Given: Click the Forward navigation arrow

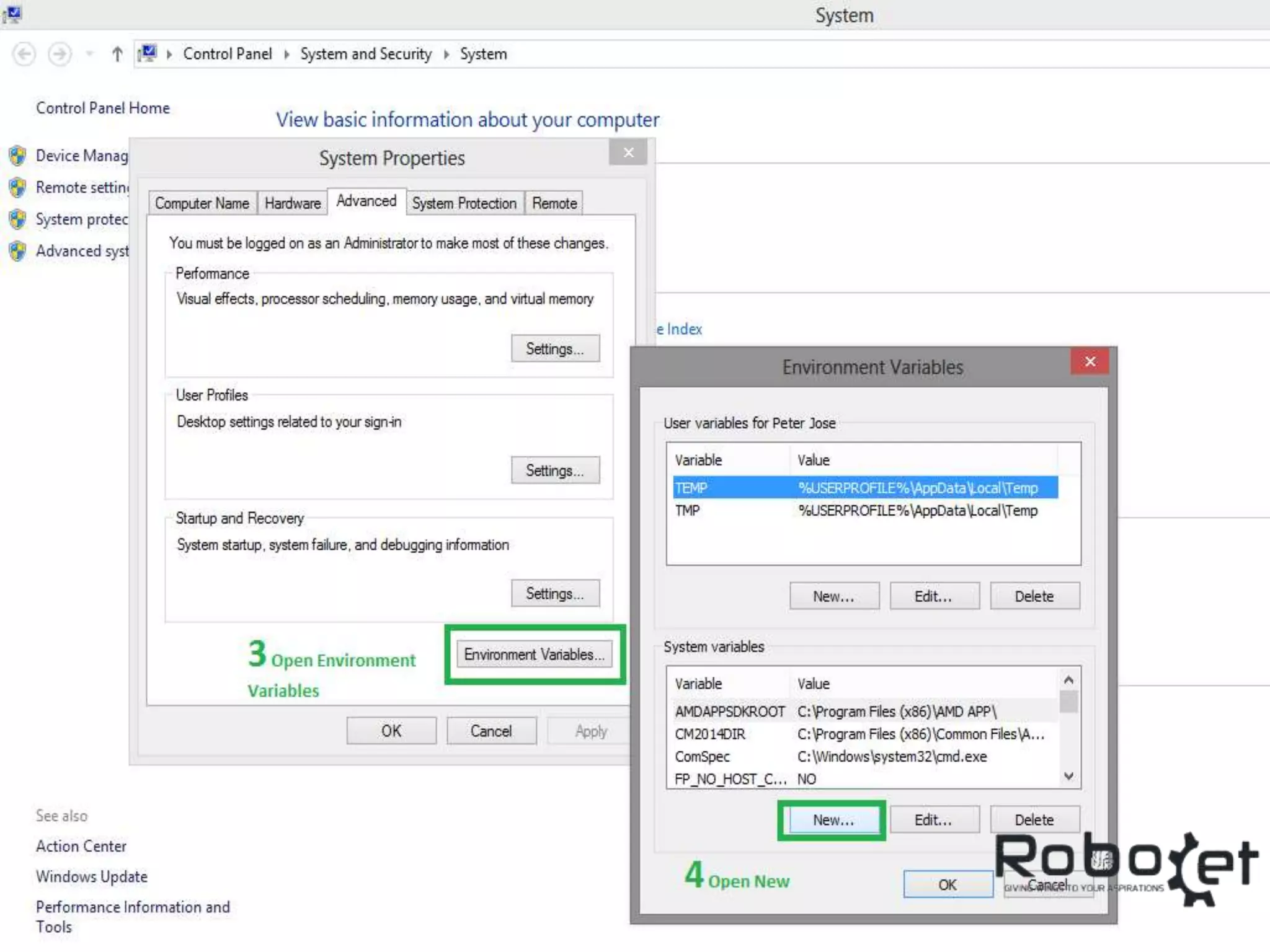Looking at the screenshot, I should coord(60,55).
